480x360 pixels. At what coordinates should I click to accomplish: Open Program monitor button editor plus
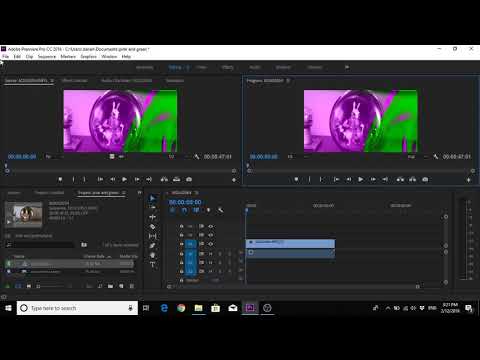pos(469,180)
